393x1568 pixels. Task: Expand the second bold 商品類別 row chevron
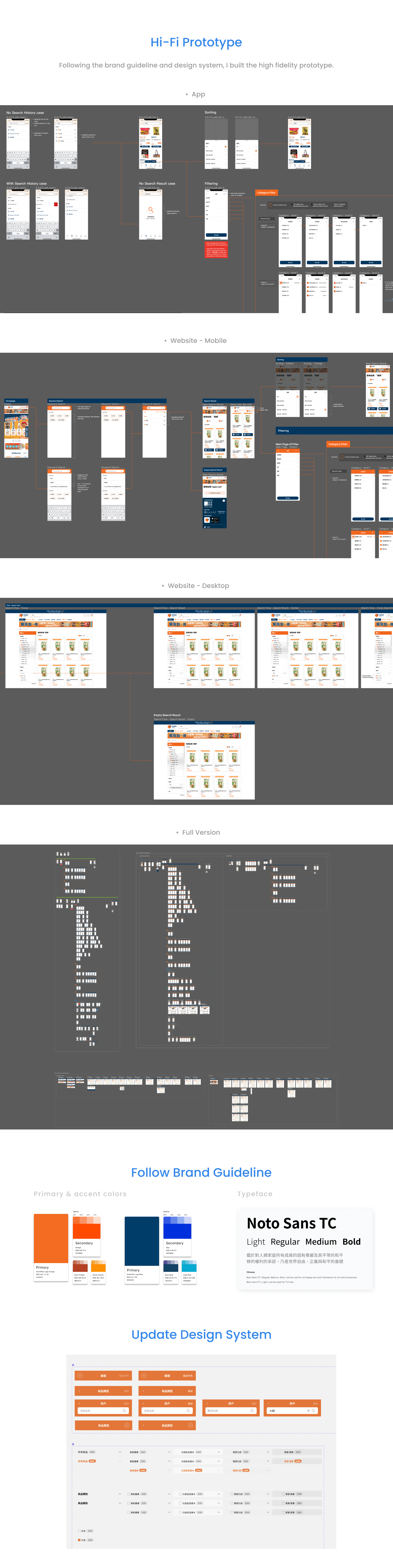pos(120,1503)
